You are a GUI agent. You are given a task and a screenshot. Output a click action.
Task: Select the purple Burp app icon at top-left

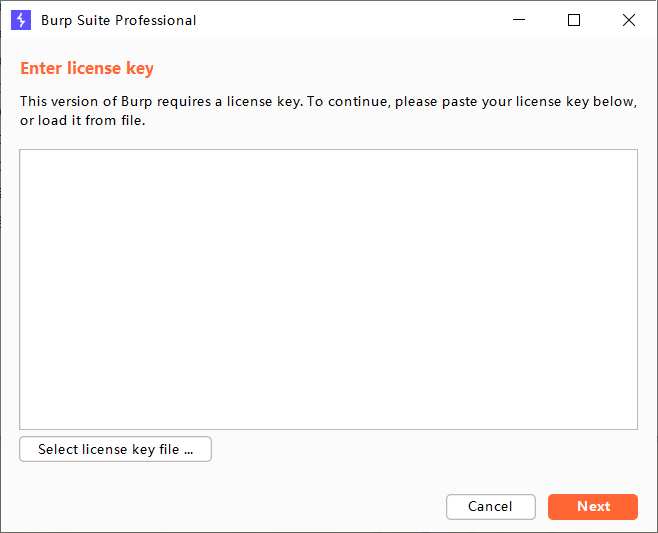tap(21, 20)
